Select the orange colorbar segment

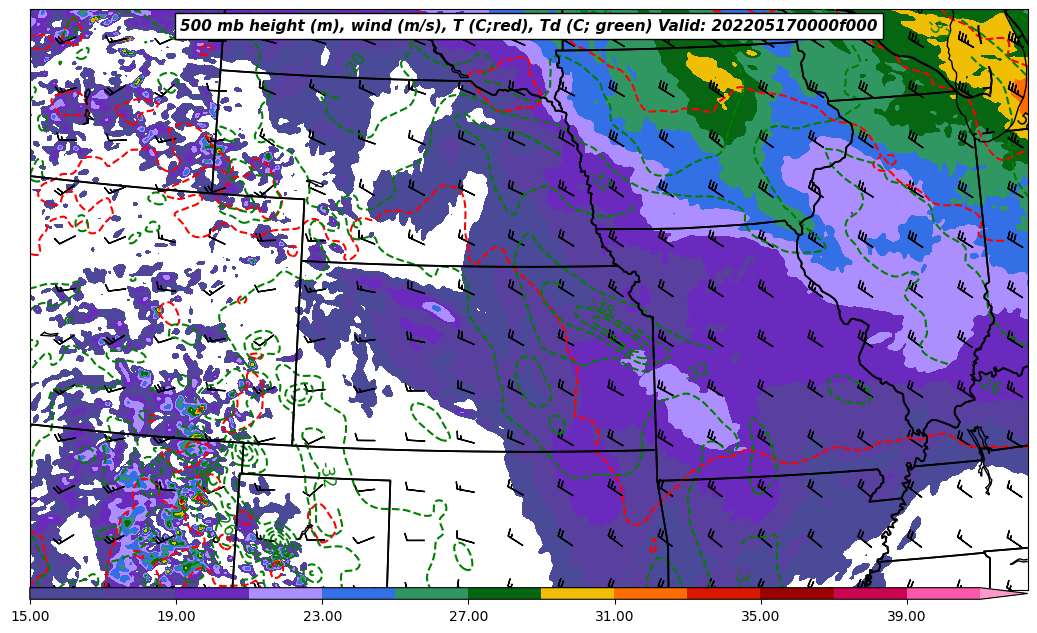click(650, 594)
